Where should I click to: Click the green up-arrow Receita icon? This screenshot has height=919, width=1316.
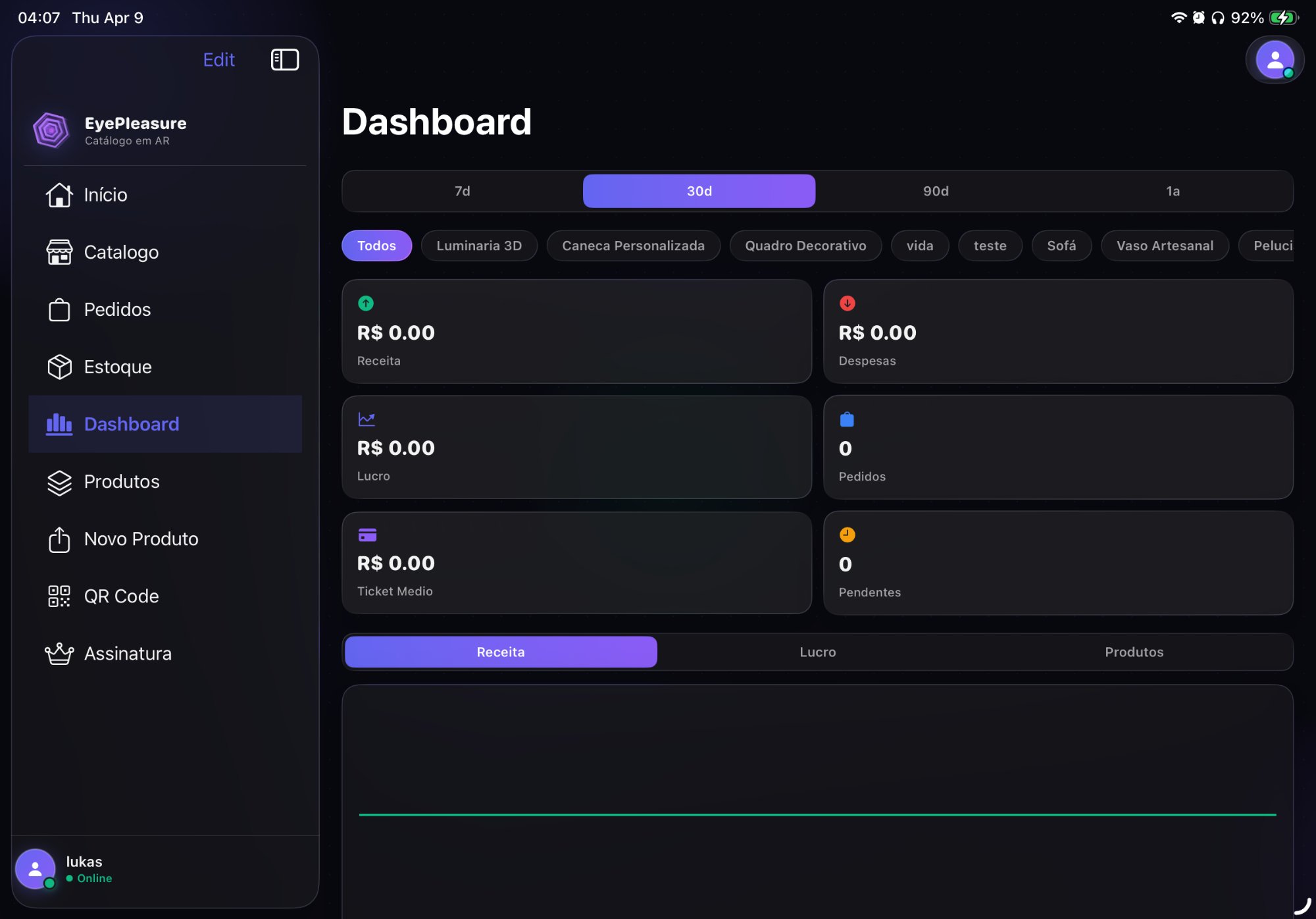pyautogui.click(x=366, y=303)
